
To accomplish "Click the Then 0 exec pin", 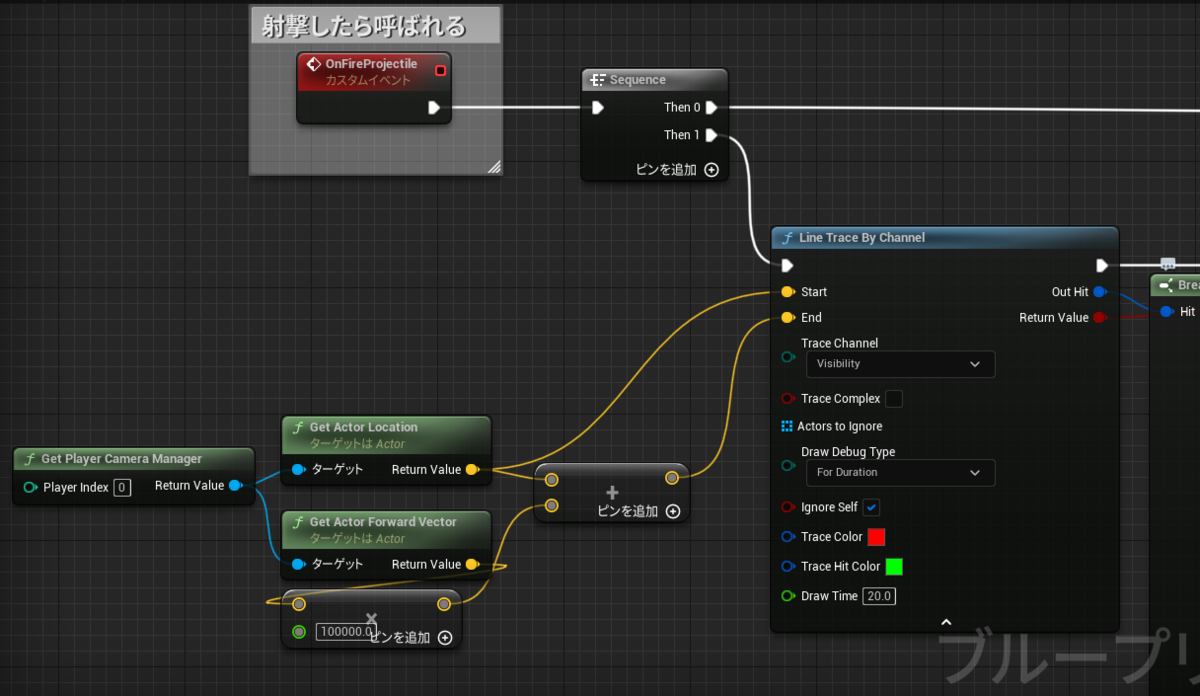I will coord(711,107).
